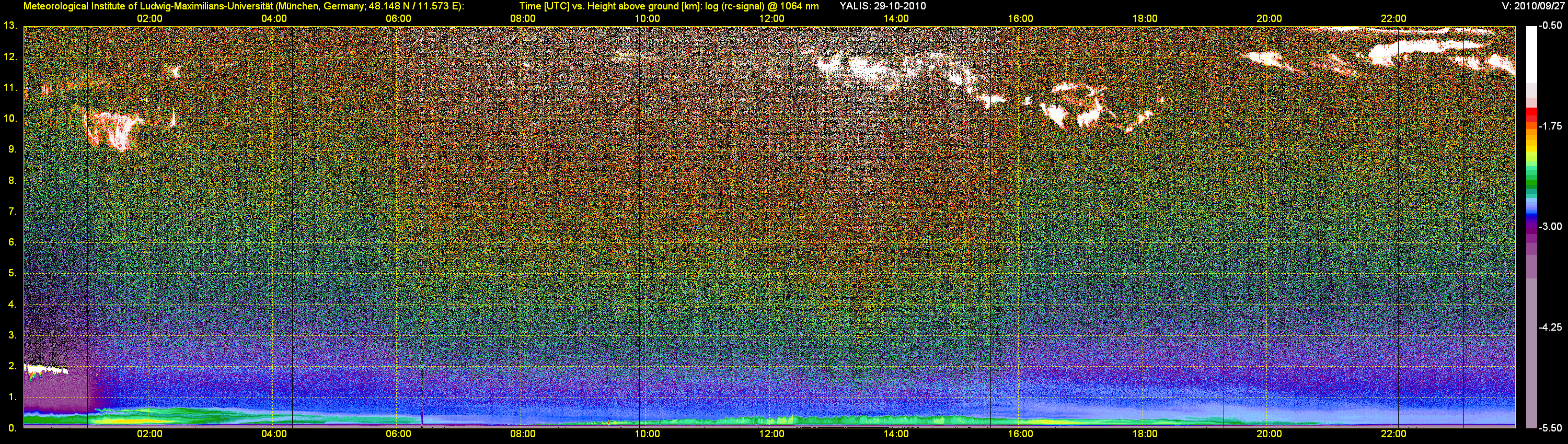This screenshot has height=444, width=1568.
Task: Click the 08:00 label on bottom time axis
Action: pos(523,434)
